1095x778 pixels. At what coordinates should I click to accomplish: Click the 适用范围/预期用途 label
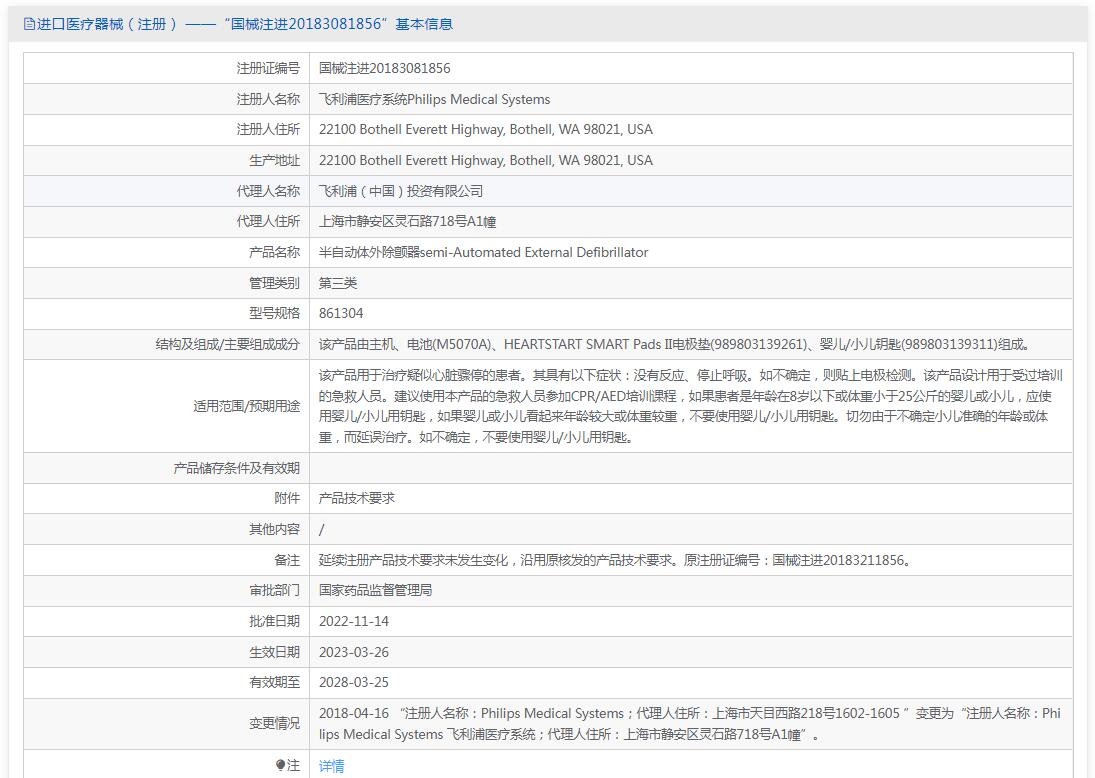247,406
